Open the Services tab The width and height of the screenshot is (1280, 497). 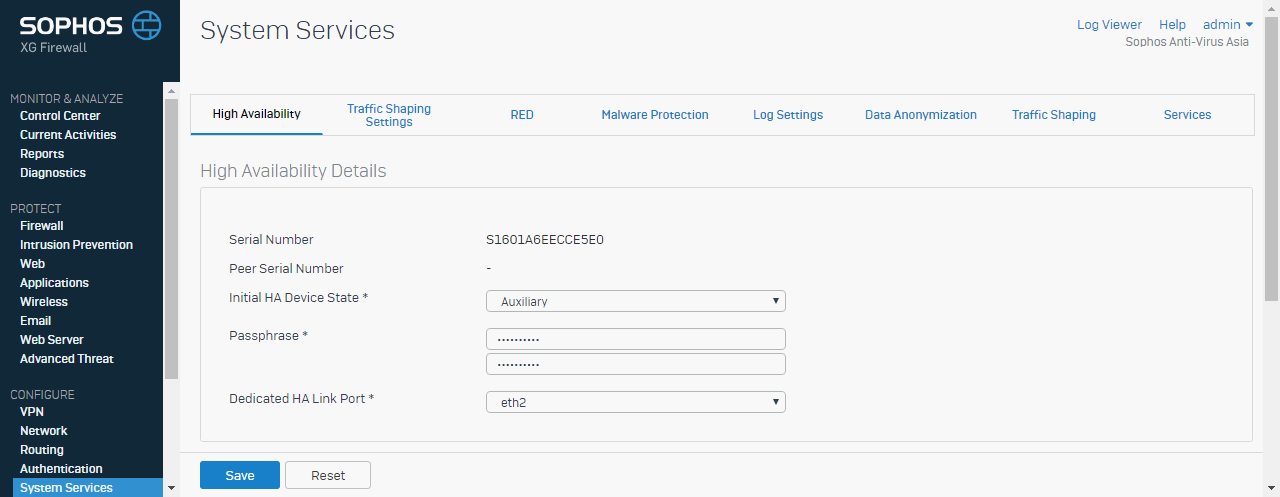click(1187, 115)
